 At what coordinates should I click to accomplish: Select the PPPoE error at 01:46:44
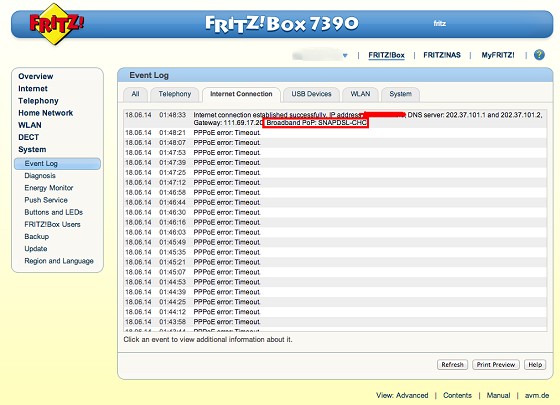point(335,202)
